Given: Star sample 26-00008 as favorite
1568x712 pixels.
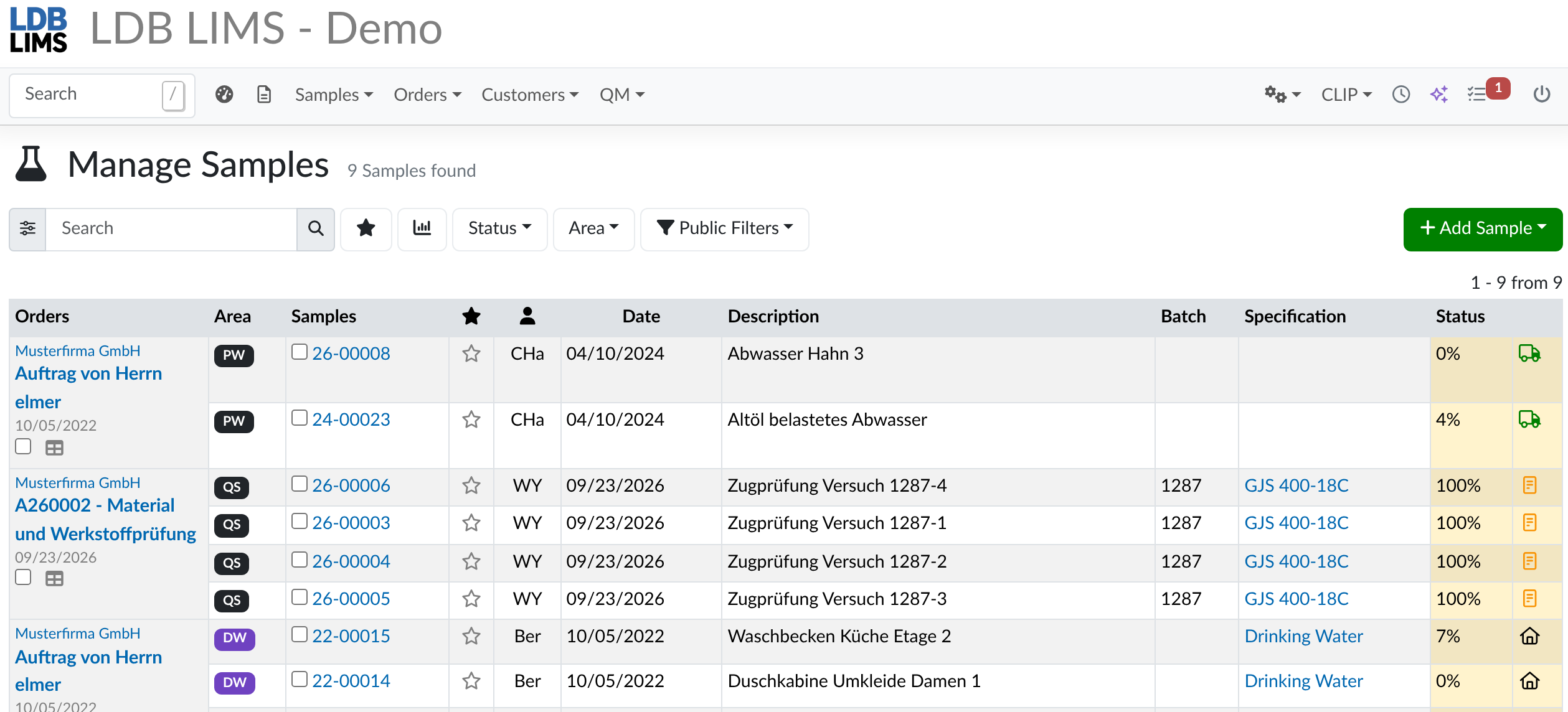Looking at the screenshot, I should (x=471, y=354).
